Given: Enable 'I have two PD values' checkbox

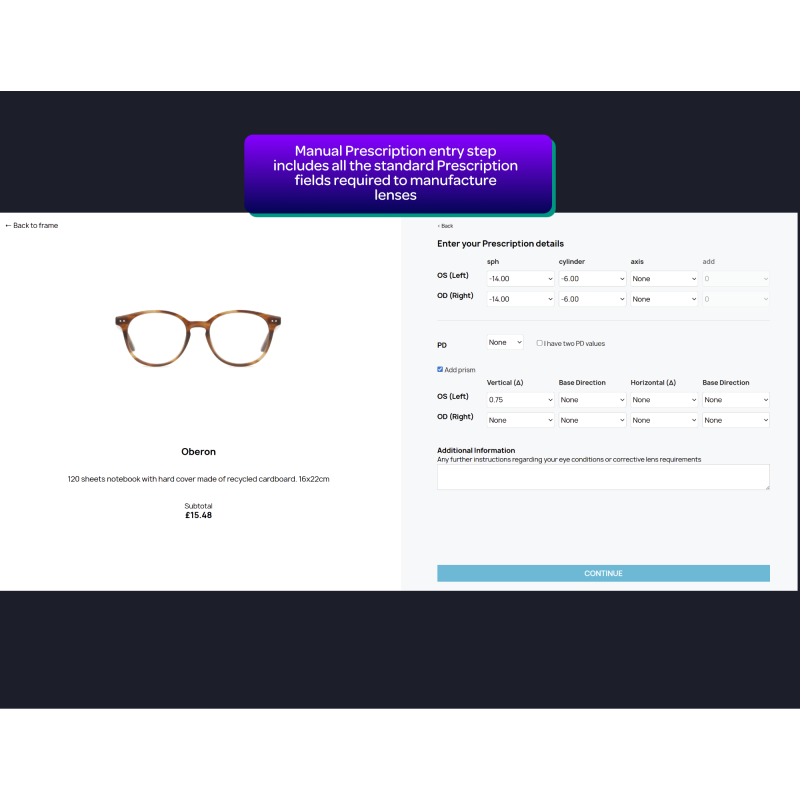Looking at the screenshot, I should pos(540,343).
